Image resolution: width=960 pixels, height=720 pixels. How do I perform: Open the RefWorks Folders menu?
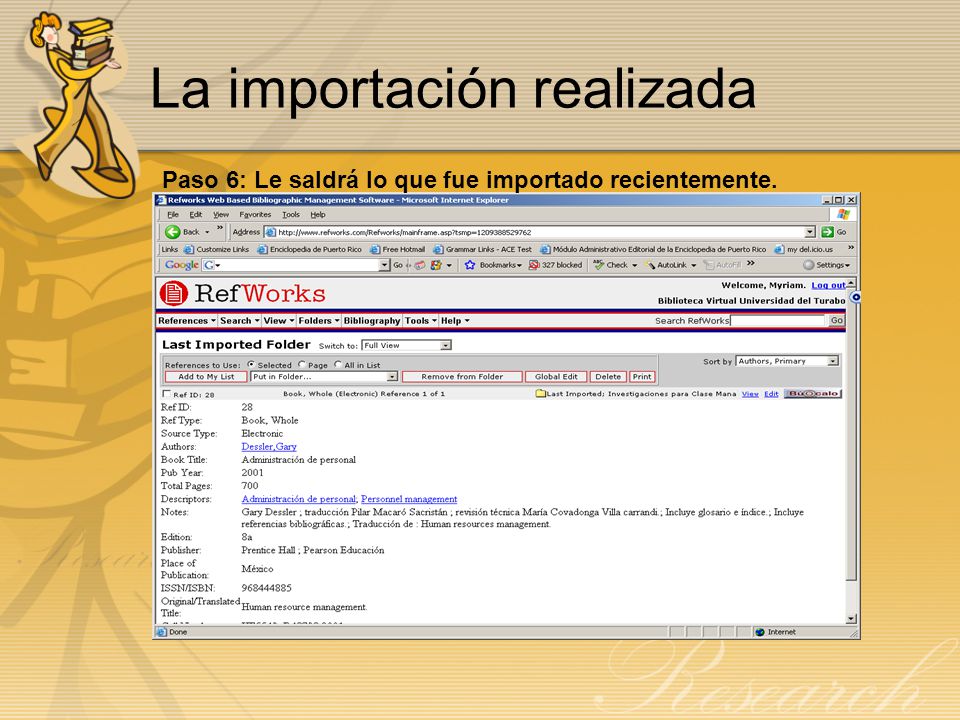(x=318, y=321)
